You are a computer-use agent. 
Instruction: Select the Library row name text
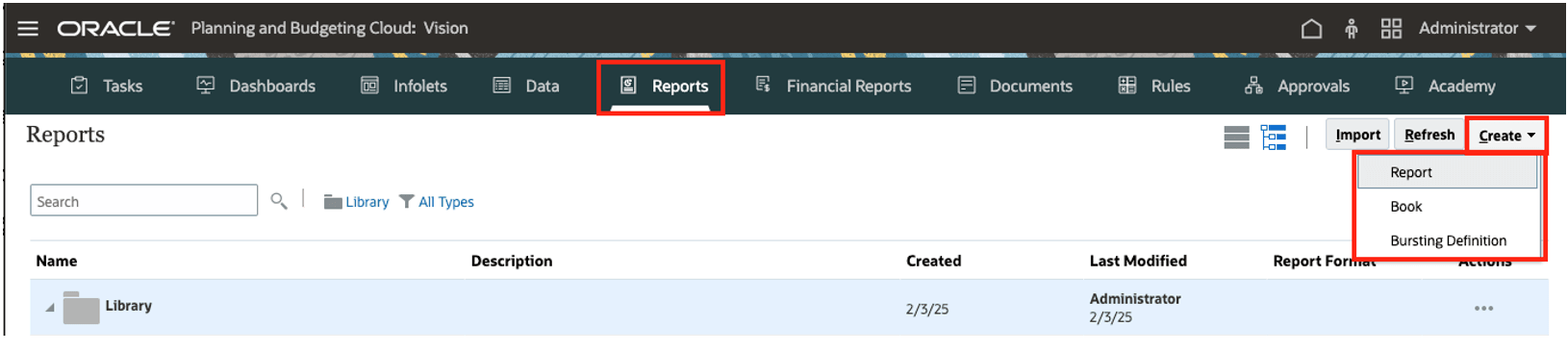[129, 306]
